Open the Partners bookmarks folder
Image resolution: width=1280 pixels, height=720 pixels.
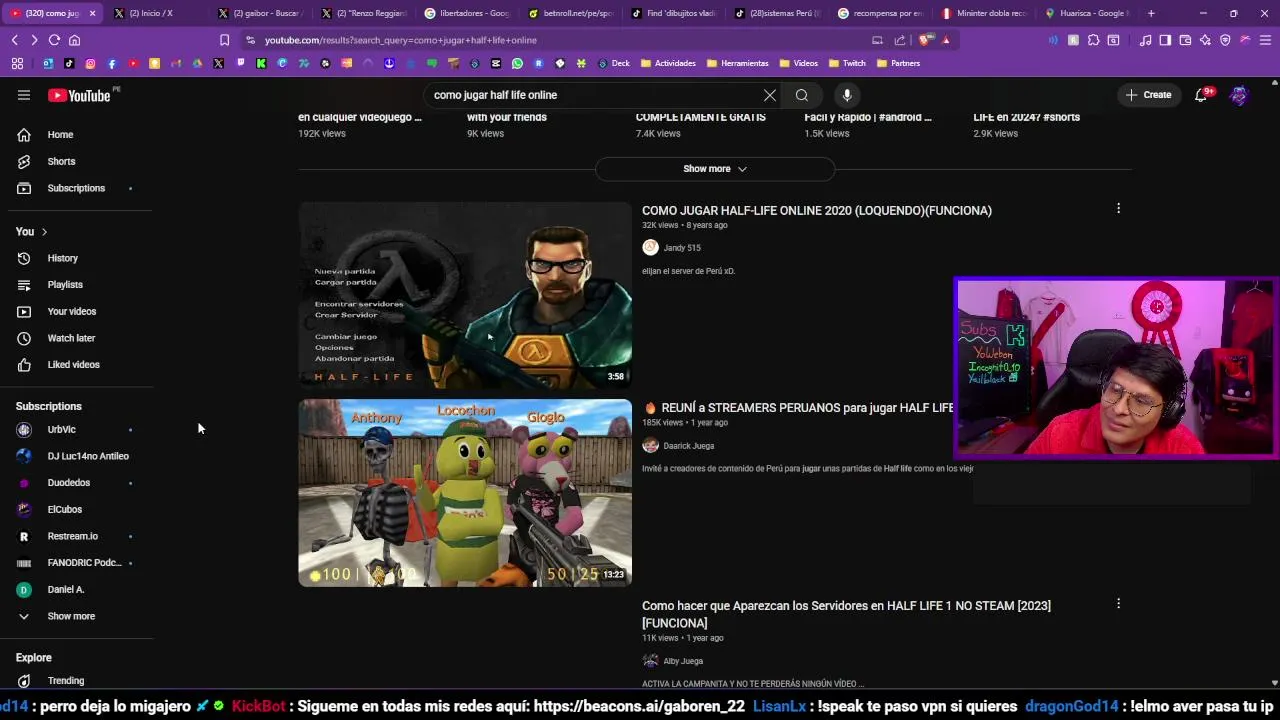click(x=898, y=63)
